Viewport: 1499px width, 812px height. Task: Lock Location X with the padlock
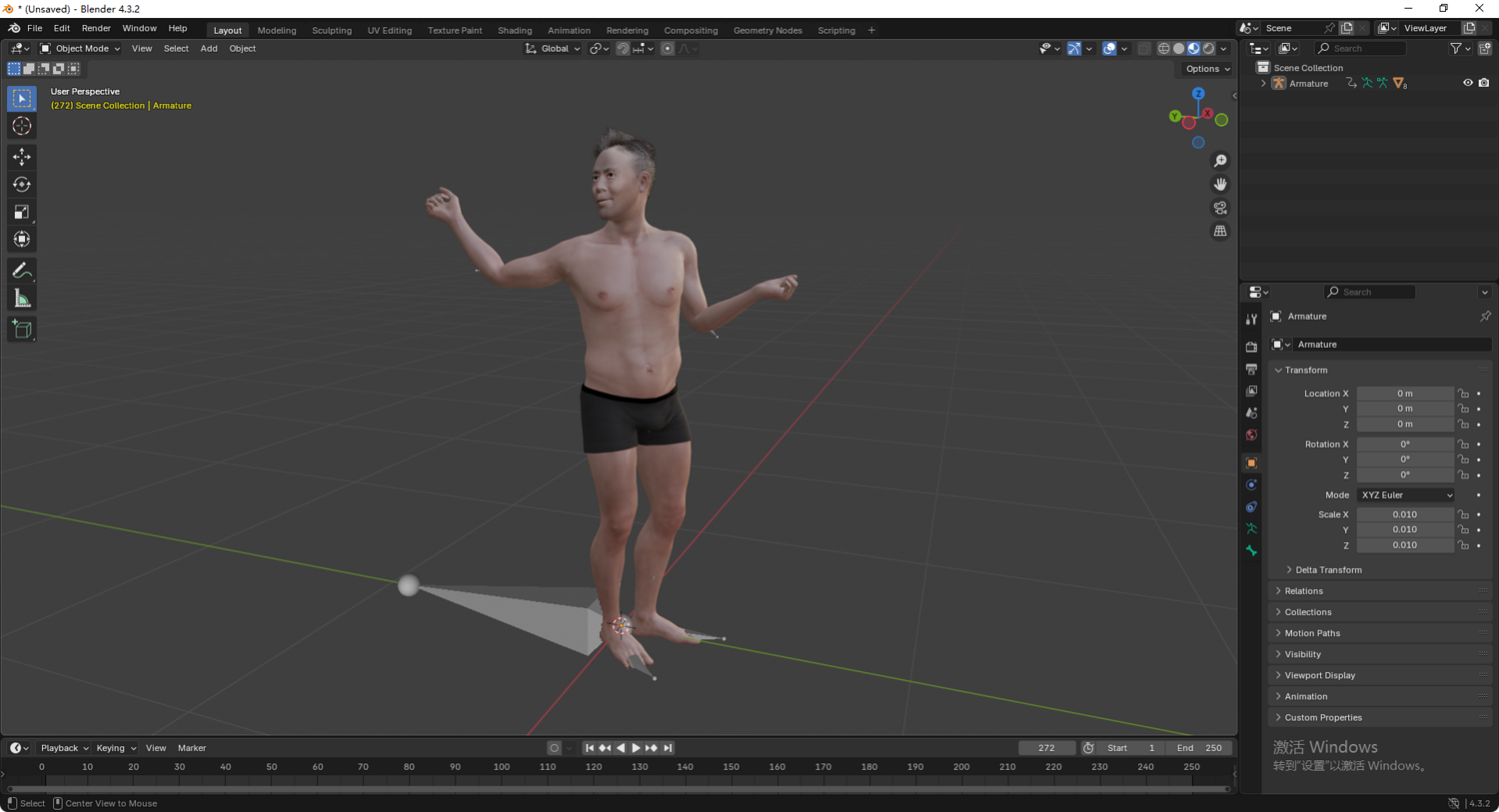pyautogui.click(x=1463, y=394)
